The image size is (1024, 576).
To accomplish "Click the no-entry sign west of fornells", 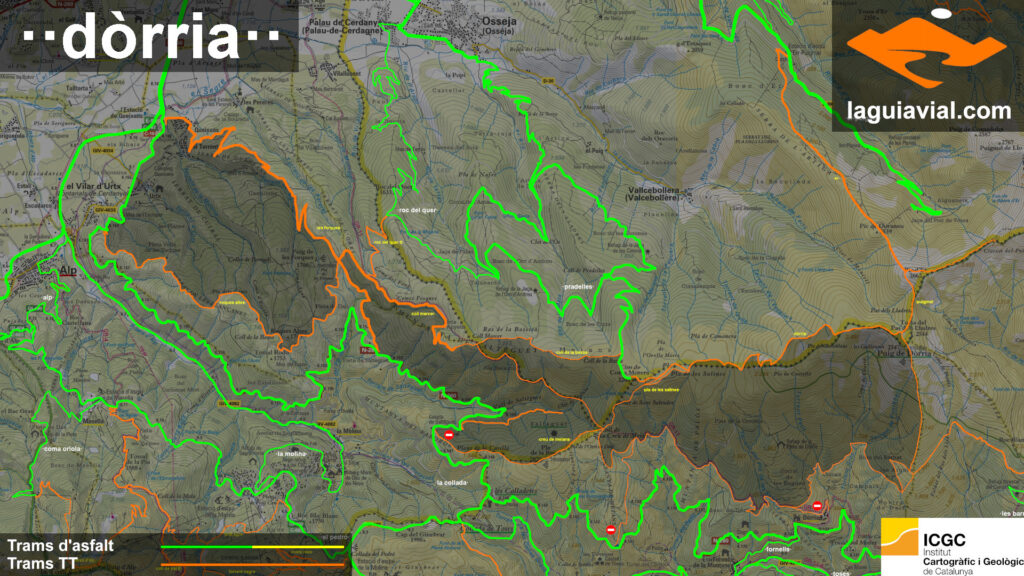I will (x=611, y=530).
